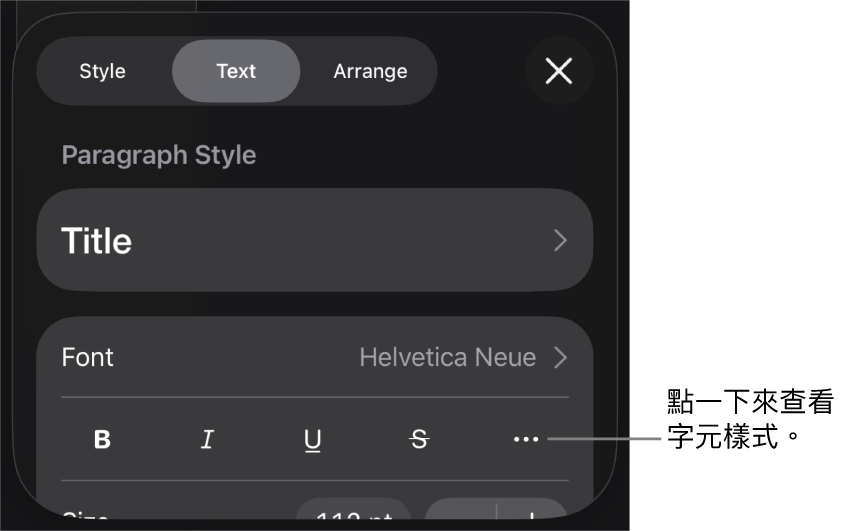Close the format panel with X
This screenshot has width=852, height=531.
[x=559, y=71]
